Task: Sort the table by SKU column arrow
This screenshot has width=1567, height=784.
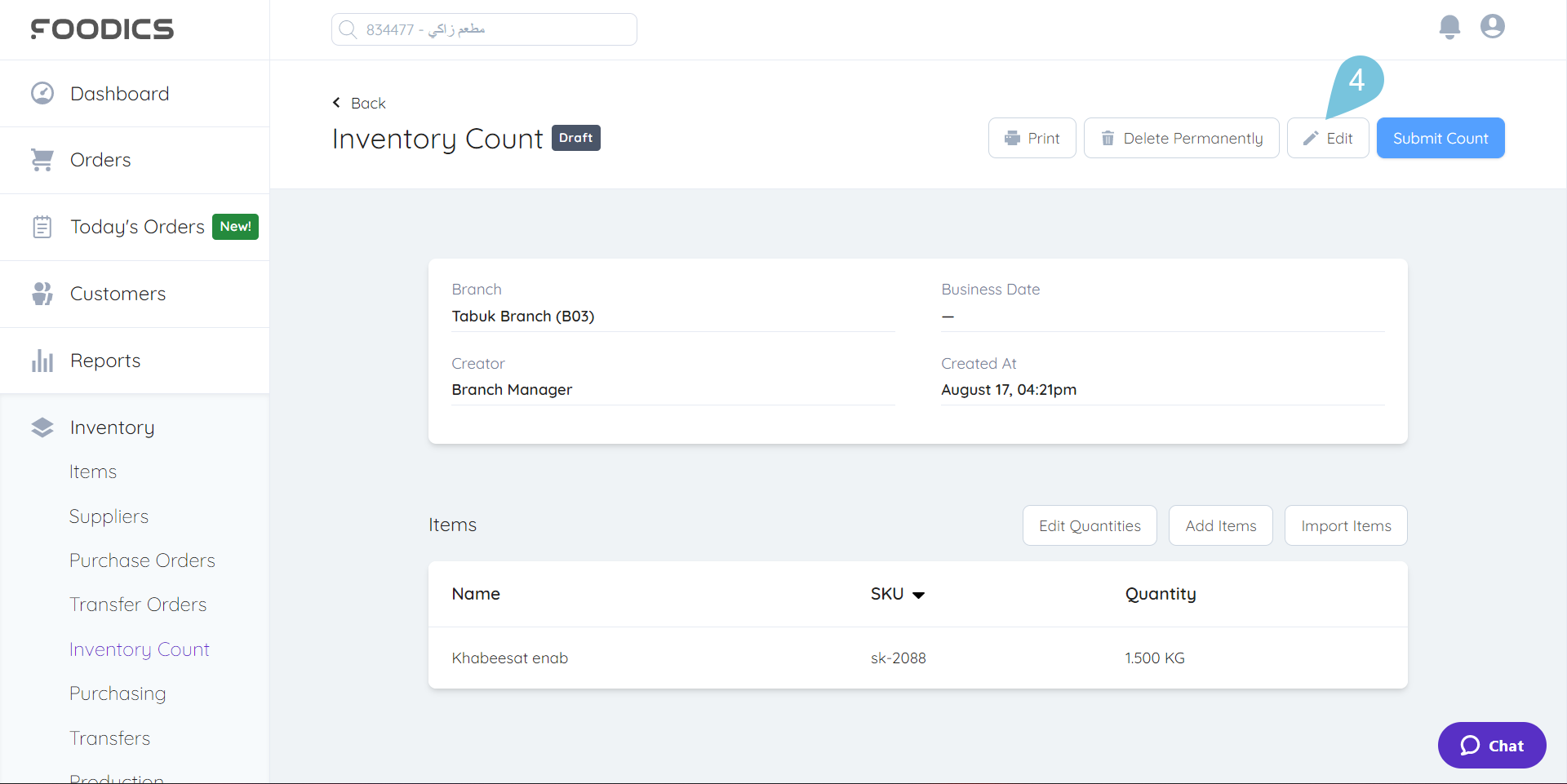Action: [918, 595]
